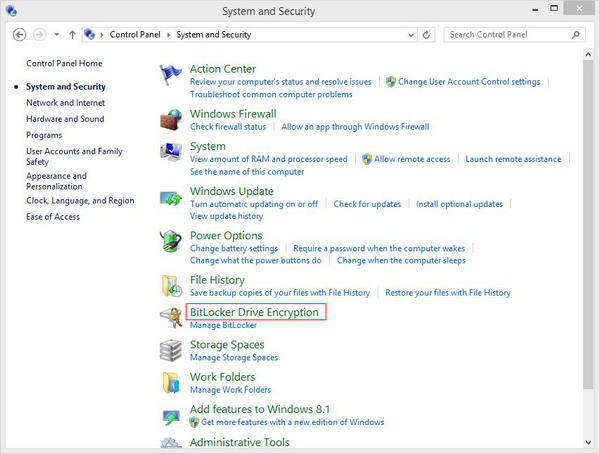Viewport: 600px width, 454px height.
Task: Click the Forward navigation arrow
Action: click(39, 35)
